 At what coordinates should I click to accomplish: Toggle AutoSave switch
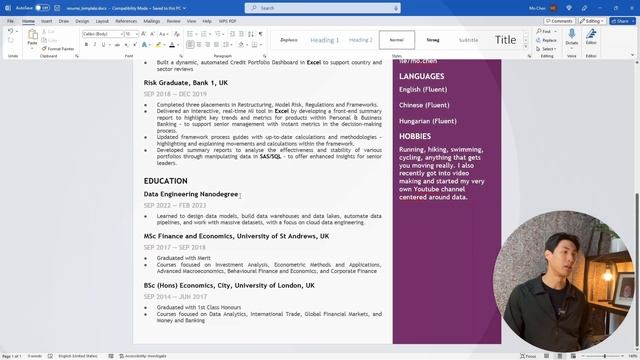coord(42,8)
